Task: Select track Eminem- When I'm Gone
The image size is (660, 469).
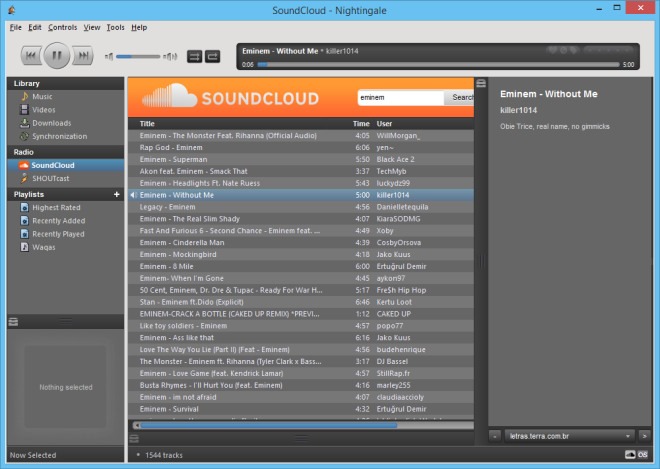Action: [x=301, y=278]
